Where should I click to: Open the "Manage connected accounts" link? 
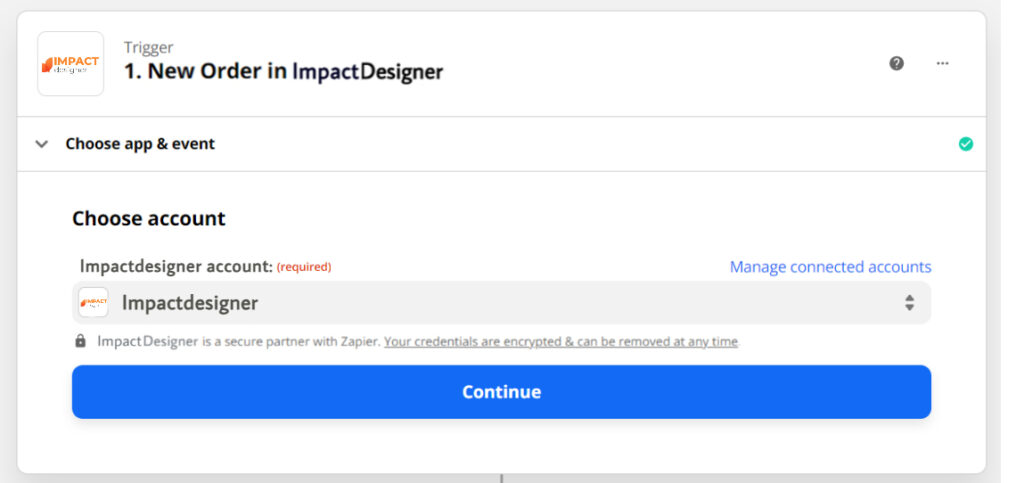[x=830, y=267]
